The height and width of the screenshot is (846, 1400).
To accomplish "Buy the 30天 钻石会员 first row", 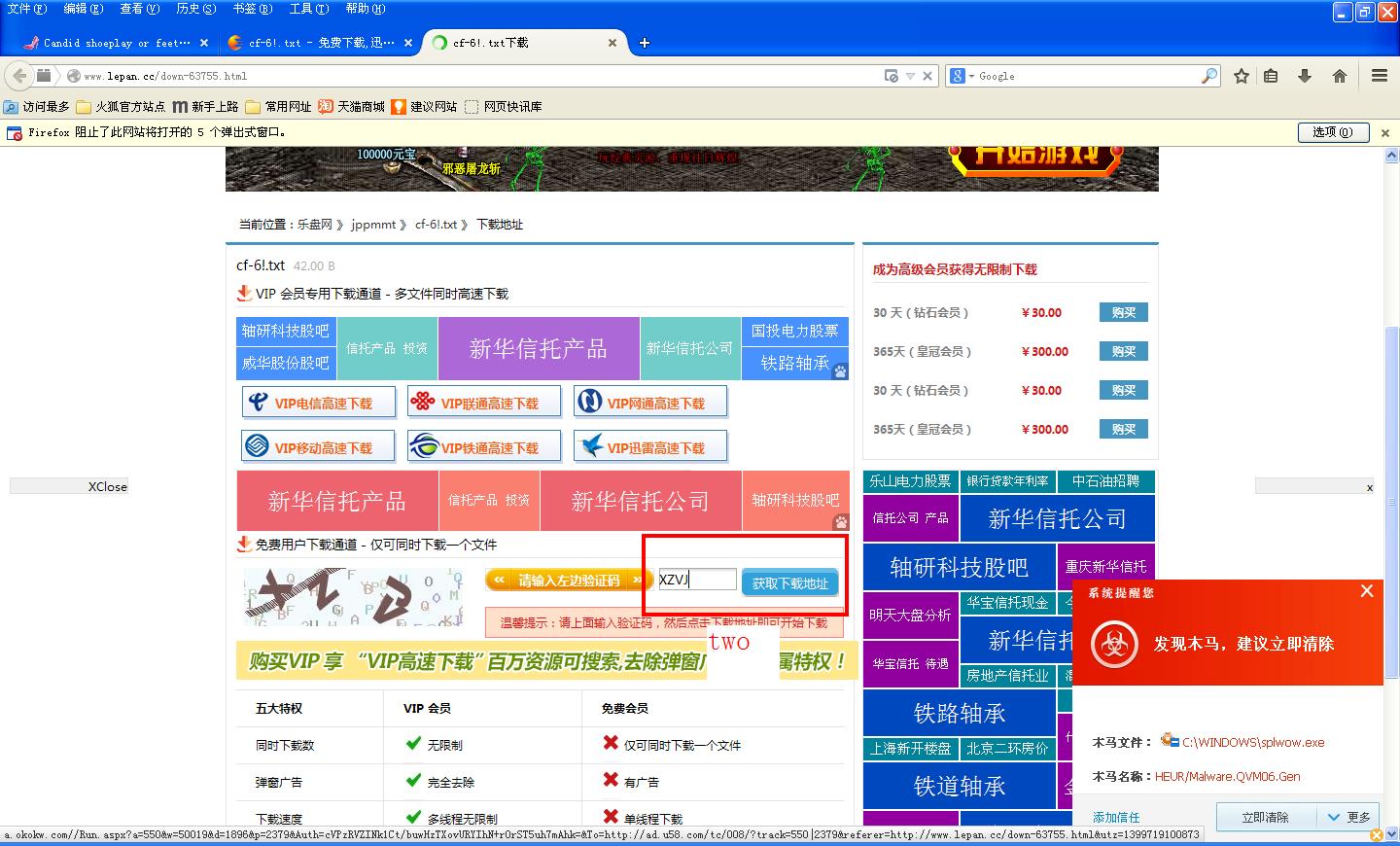I will pos(1124,312).
